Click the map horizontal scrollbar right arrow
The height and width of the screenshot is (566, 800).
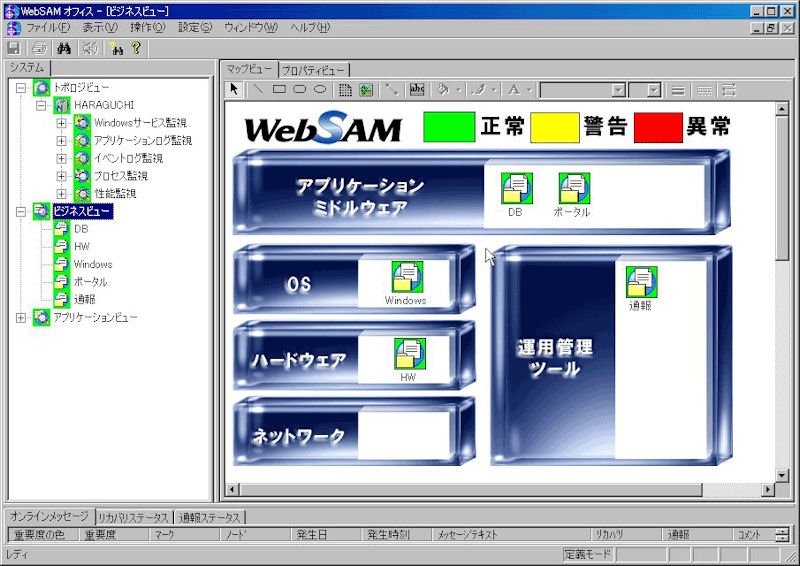768,489
